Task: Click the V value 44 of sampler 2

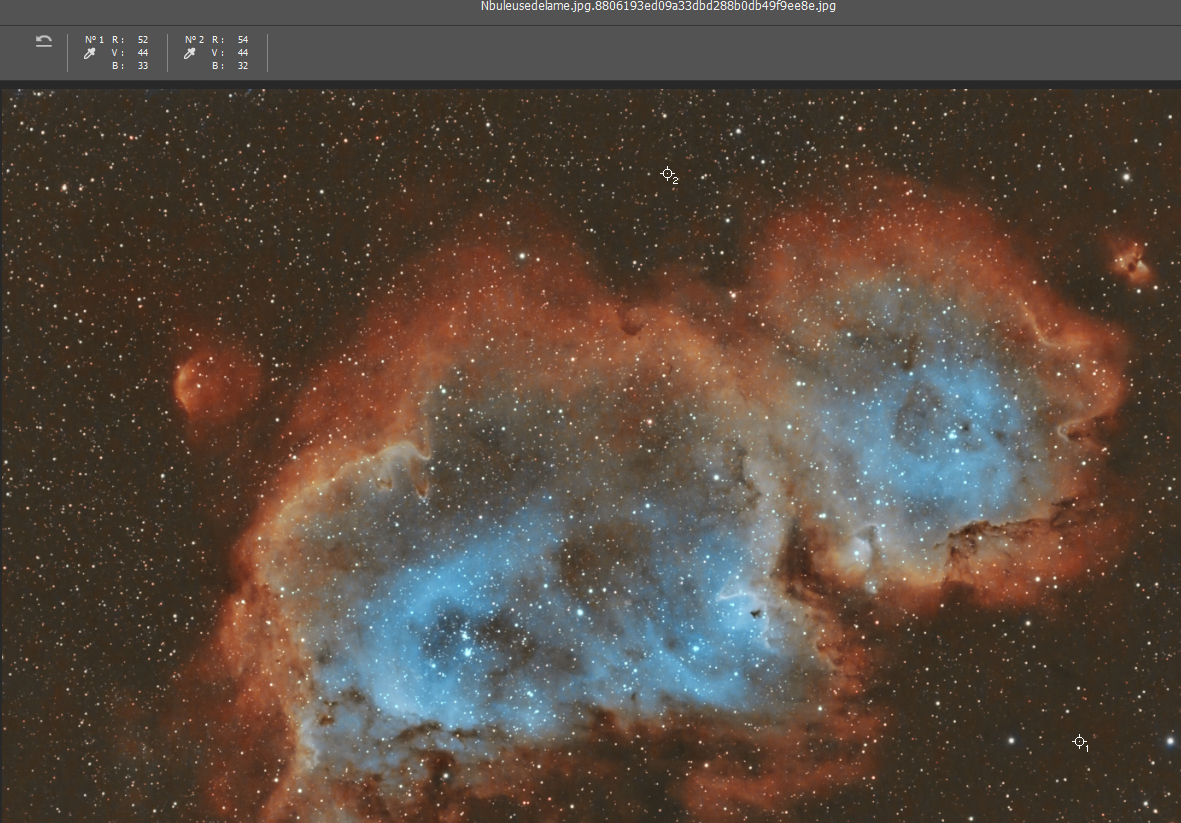Action: point(243,53)
